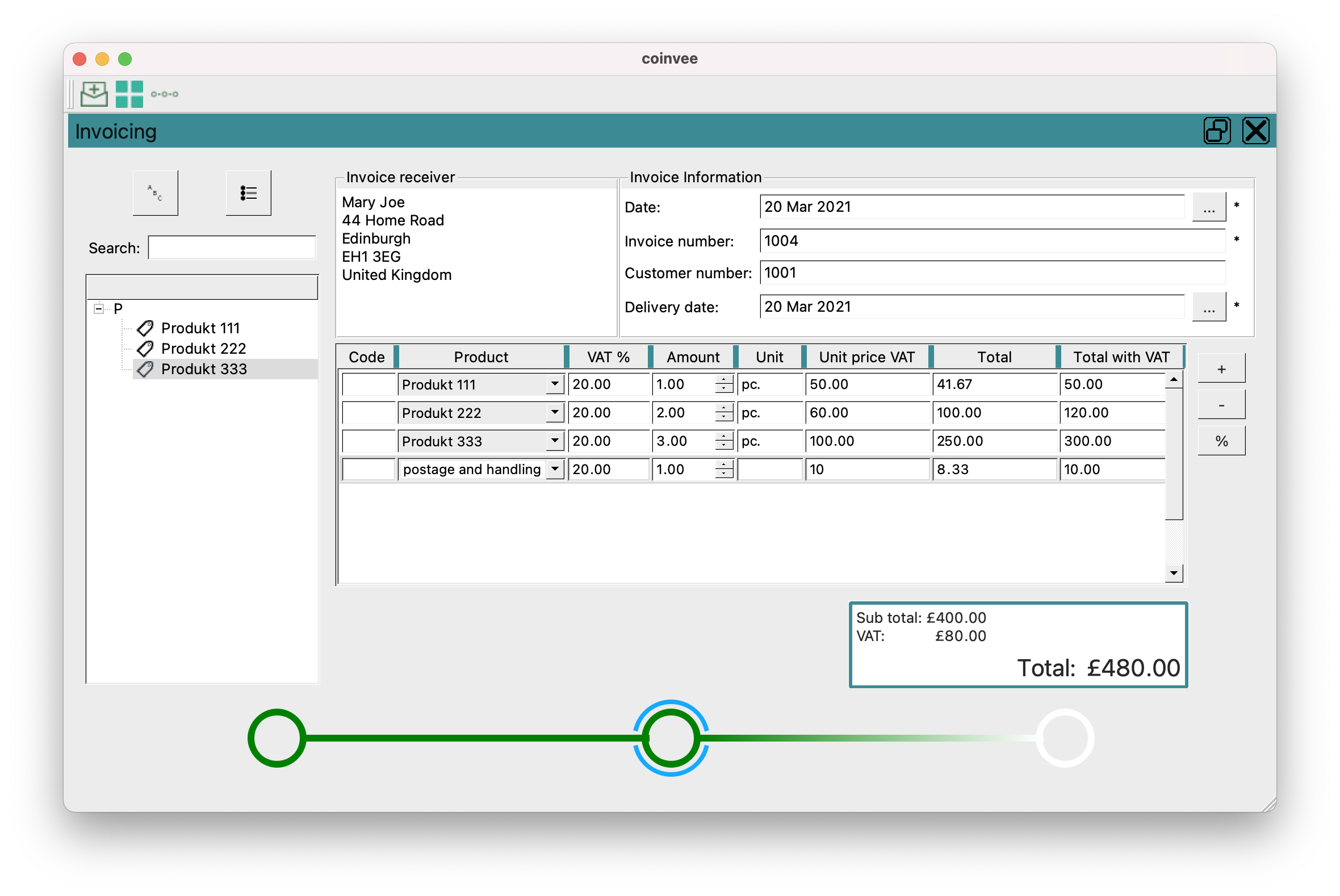Click the new invoice inbox toolbar icon
This screenshot has width=1340, height=896.
pos(94,94)
